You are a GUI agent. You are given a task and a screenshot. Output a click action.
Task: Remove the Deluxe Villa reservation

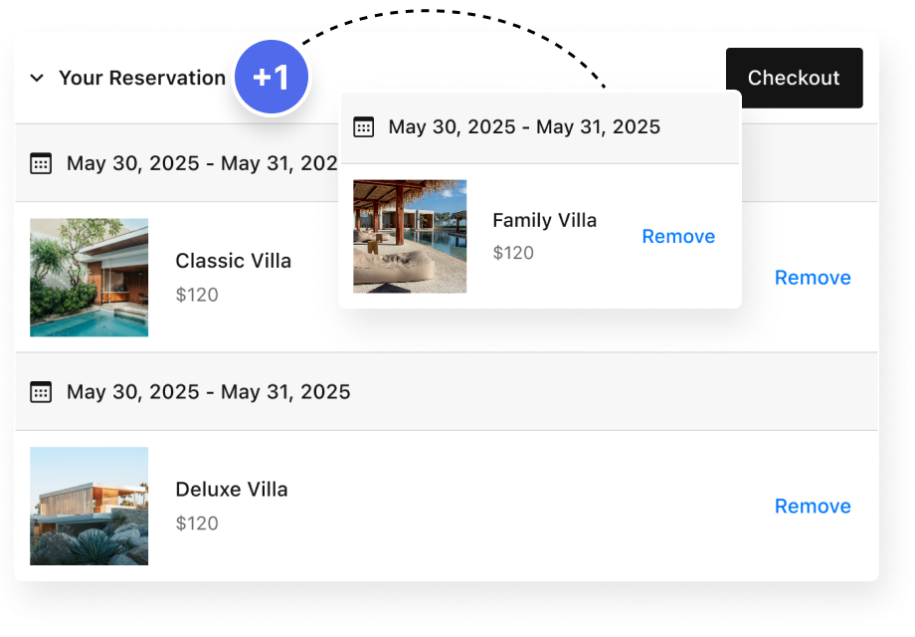(x=812, y=506)
